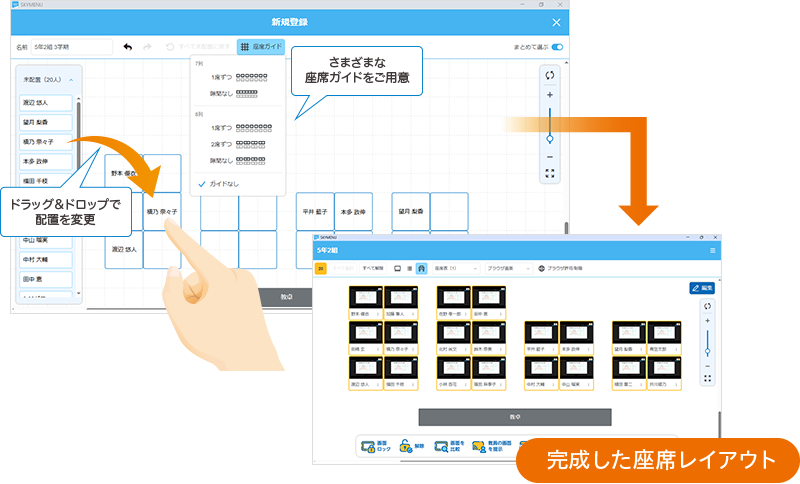Click 田中 恵 in unplaced list
The width and height of the screenshot is (800, 484).
pyautogui.click(x=46, y=279)
